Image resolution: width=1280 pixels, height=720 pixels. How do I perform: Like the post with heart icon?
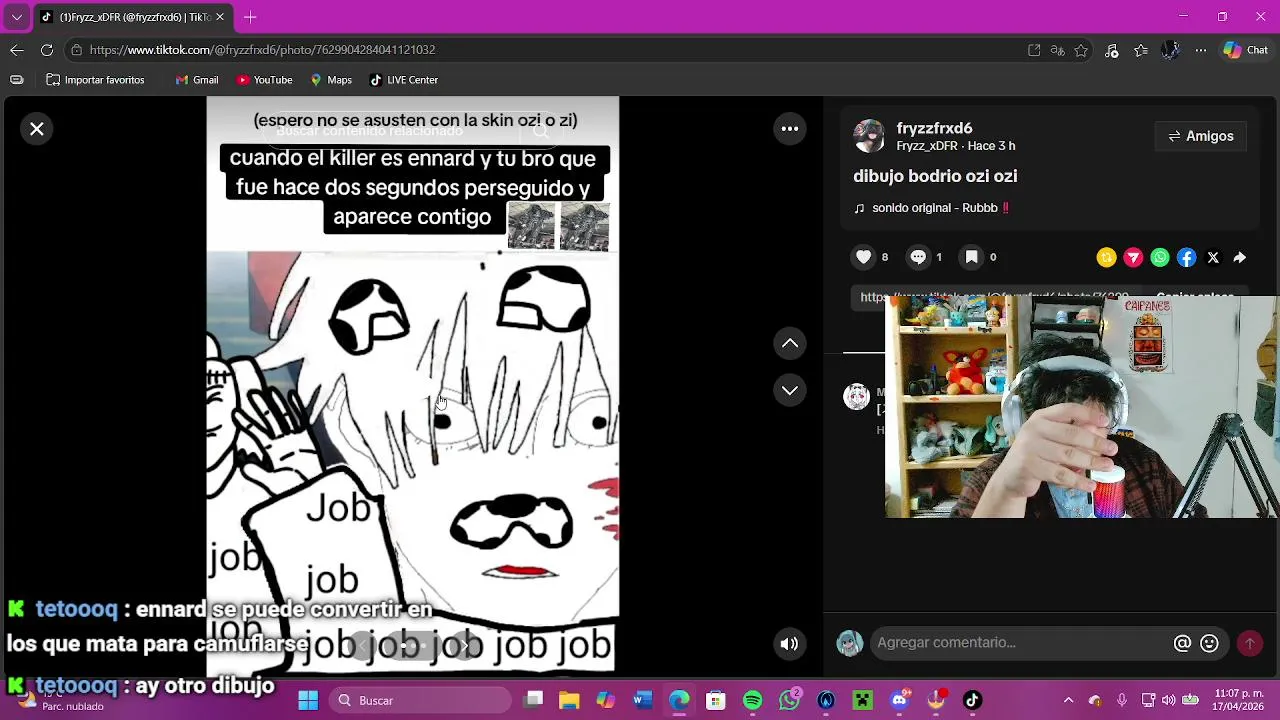pos(864,257)
